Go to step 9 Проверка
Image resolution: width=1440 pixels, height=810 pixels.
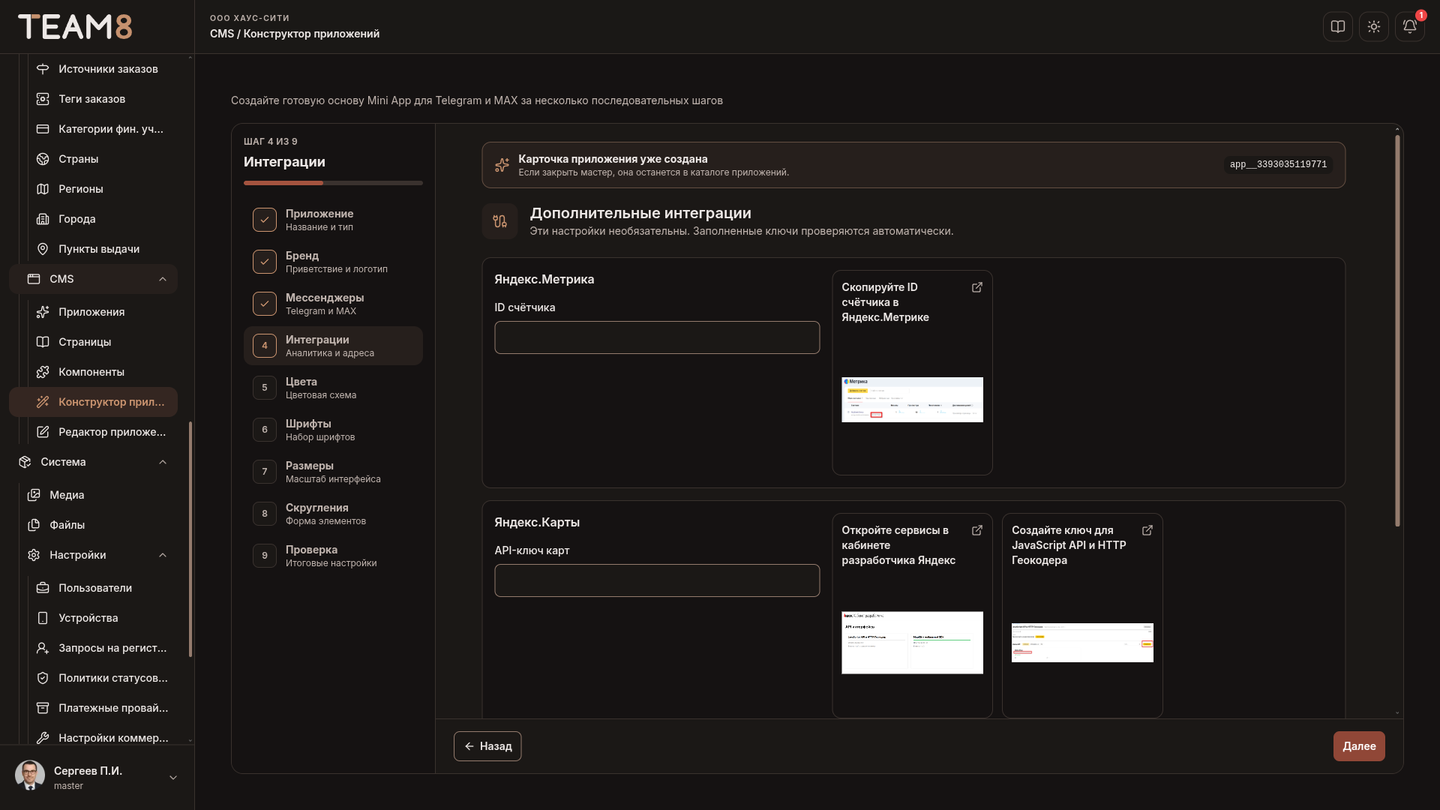(x=333, y=556)
